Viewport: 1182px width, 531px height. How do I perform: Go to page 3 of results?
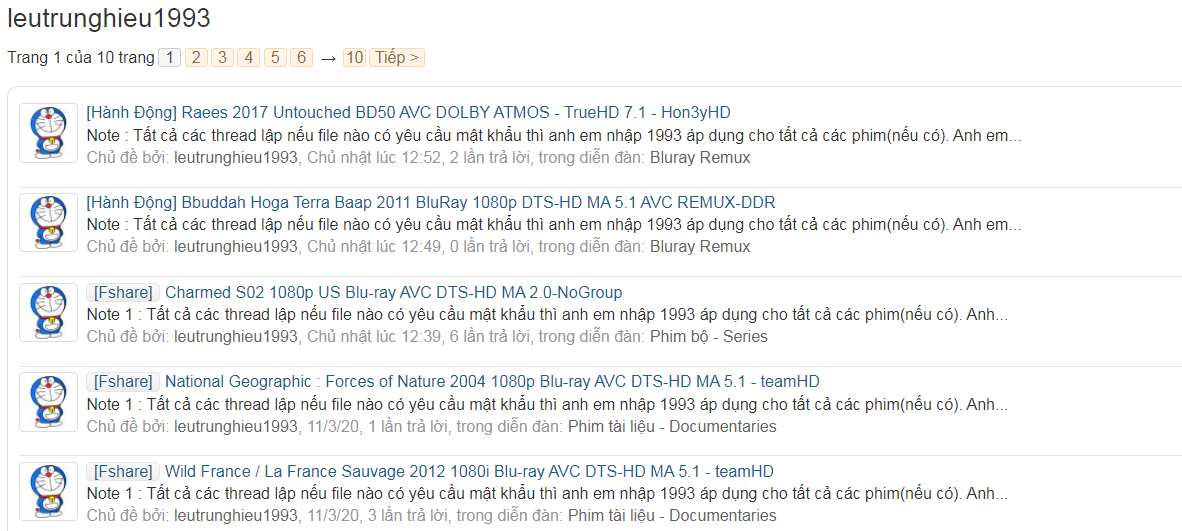point(222,57)
